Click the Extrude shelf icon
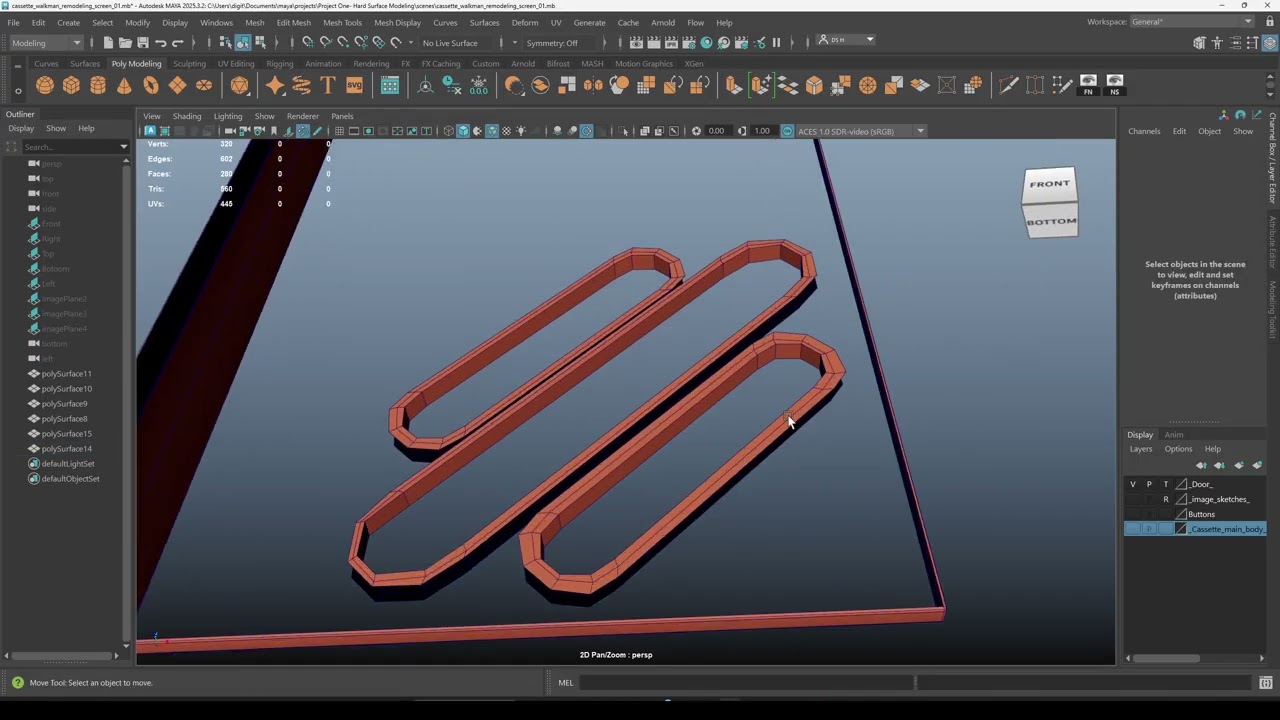 [734, 86]
